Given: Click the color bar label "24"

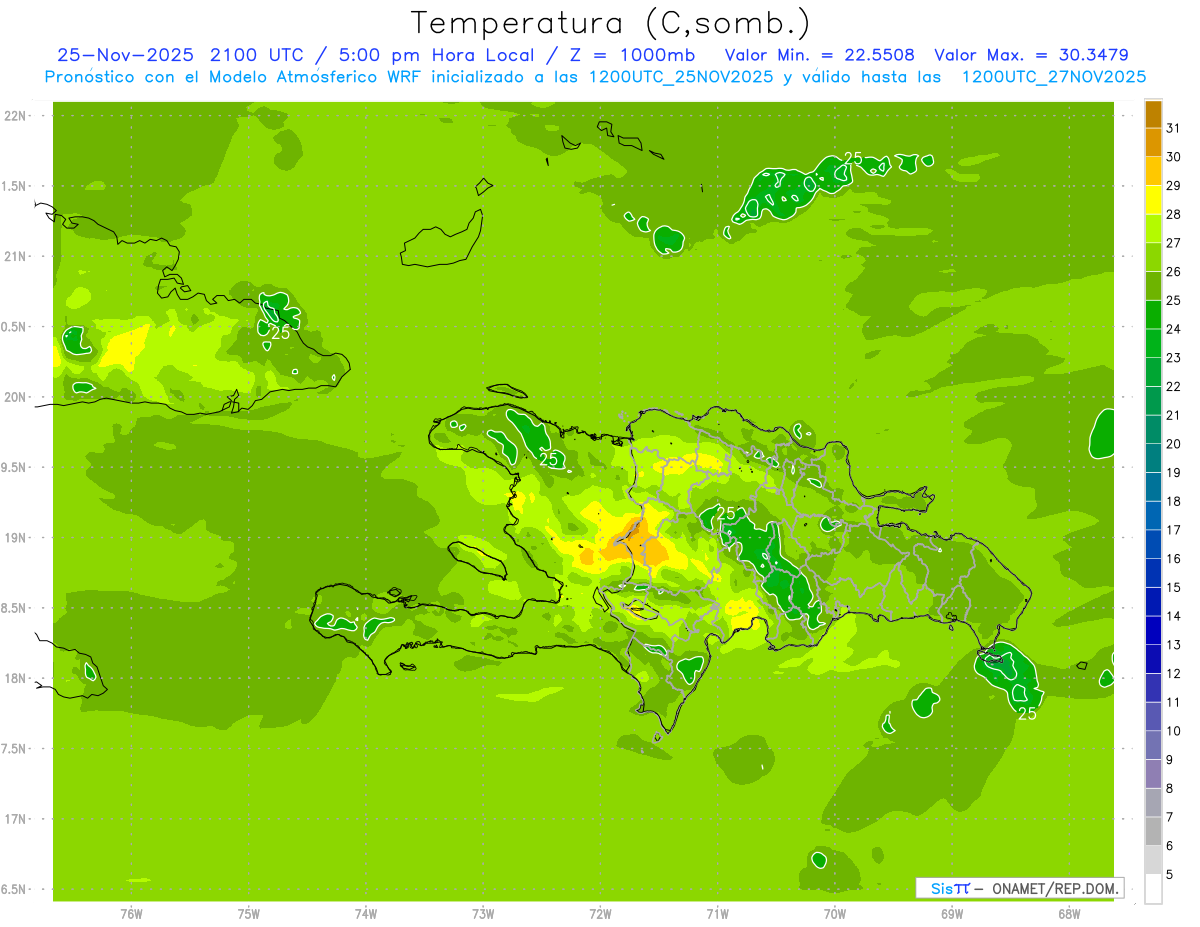Looking at the screenshot, I should pos(1174,329).
